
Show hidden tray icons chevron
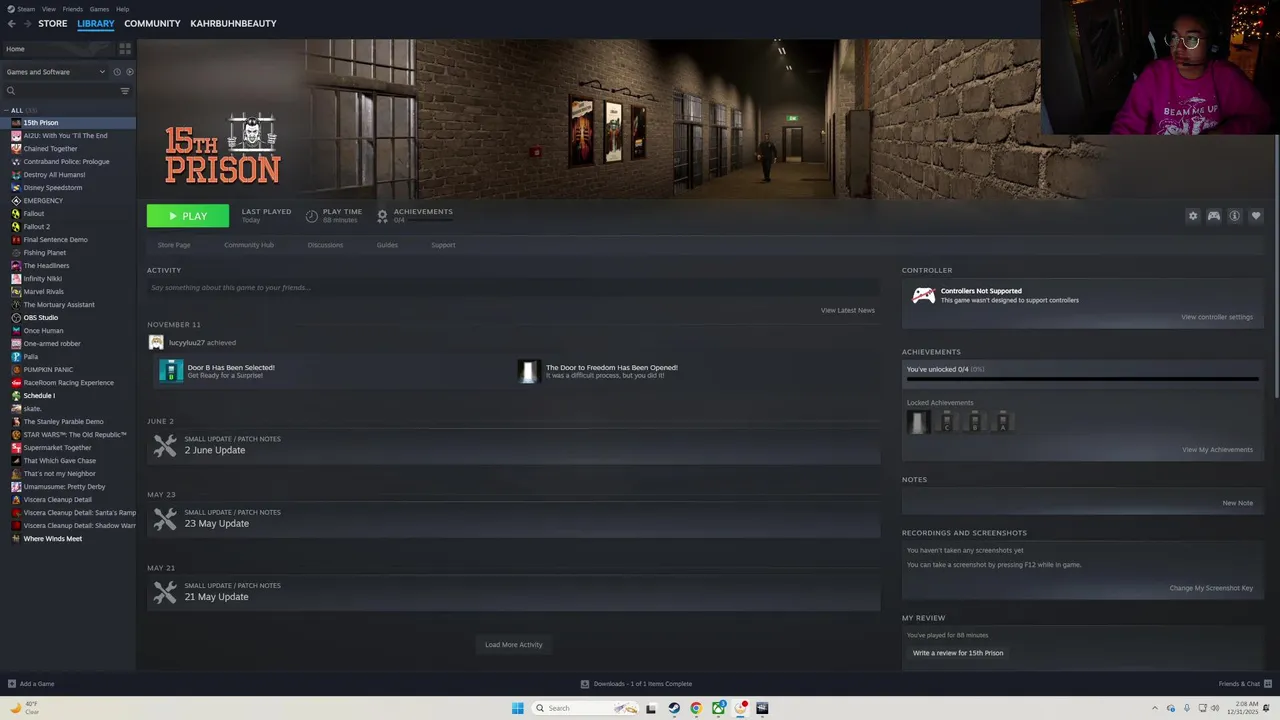click(1154, 708)
